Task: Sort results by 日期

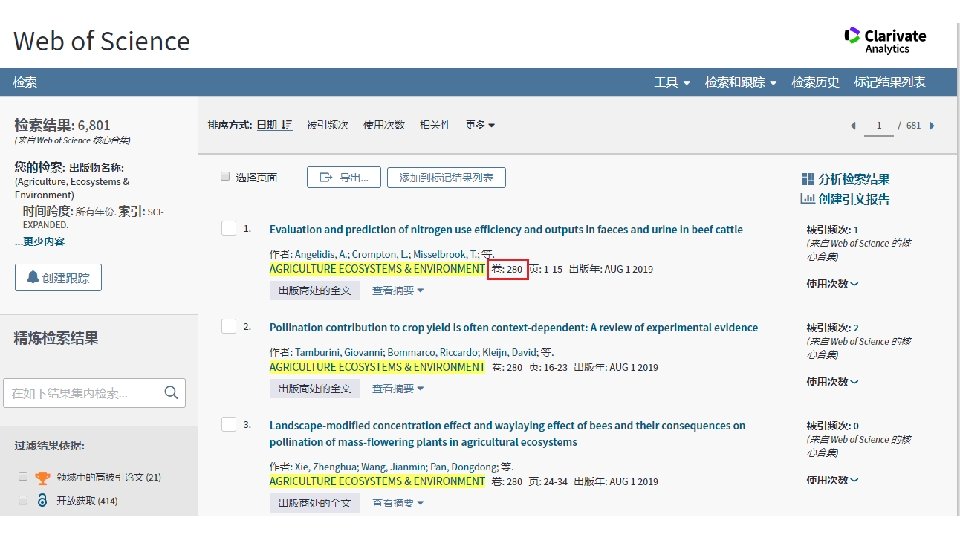Action: (x=274, y=125)
